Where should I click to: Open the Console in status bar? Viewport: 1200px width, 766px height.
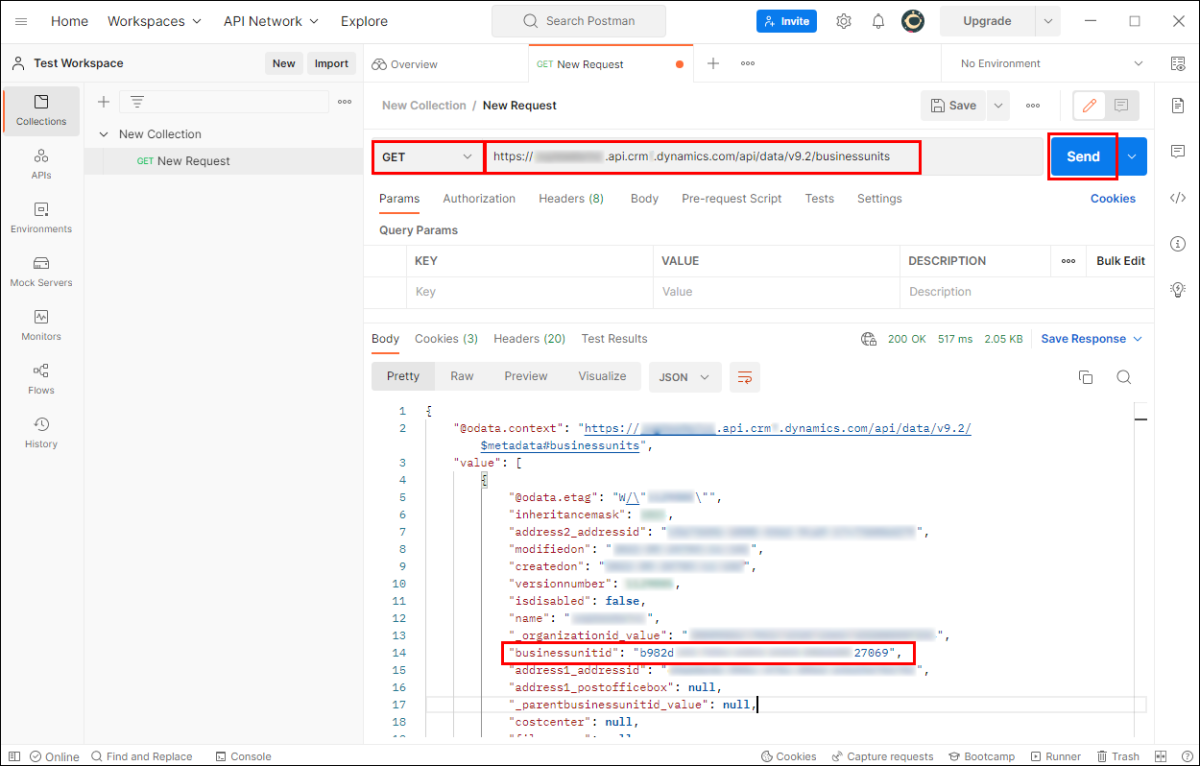pos(242,757)
